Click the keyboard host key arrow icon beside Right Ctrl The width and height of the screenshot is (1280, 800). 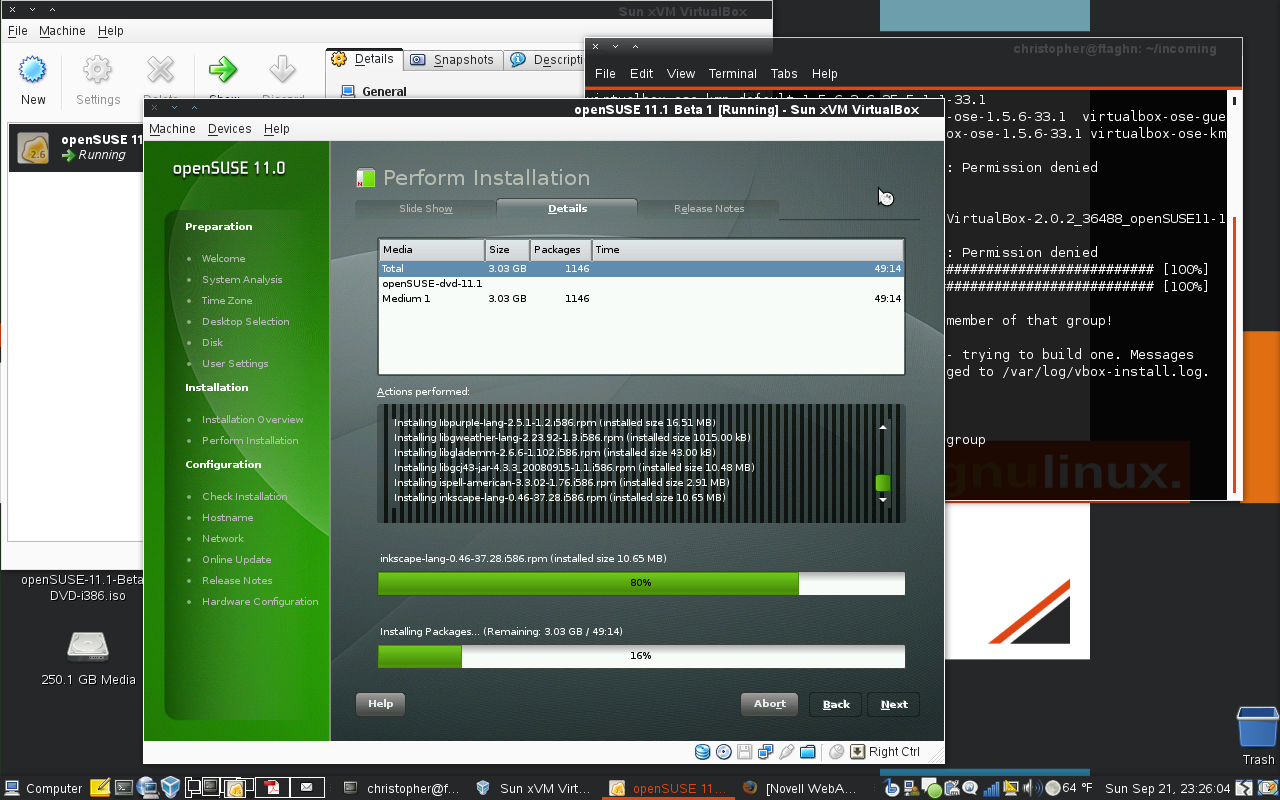(x=858, y=752)
